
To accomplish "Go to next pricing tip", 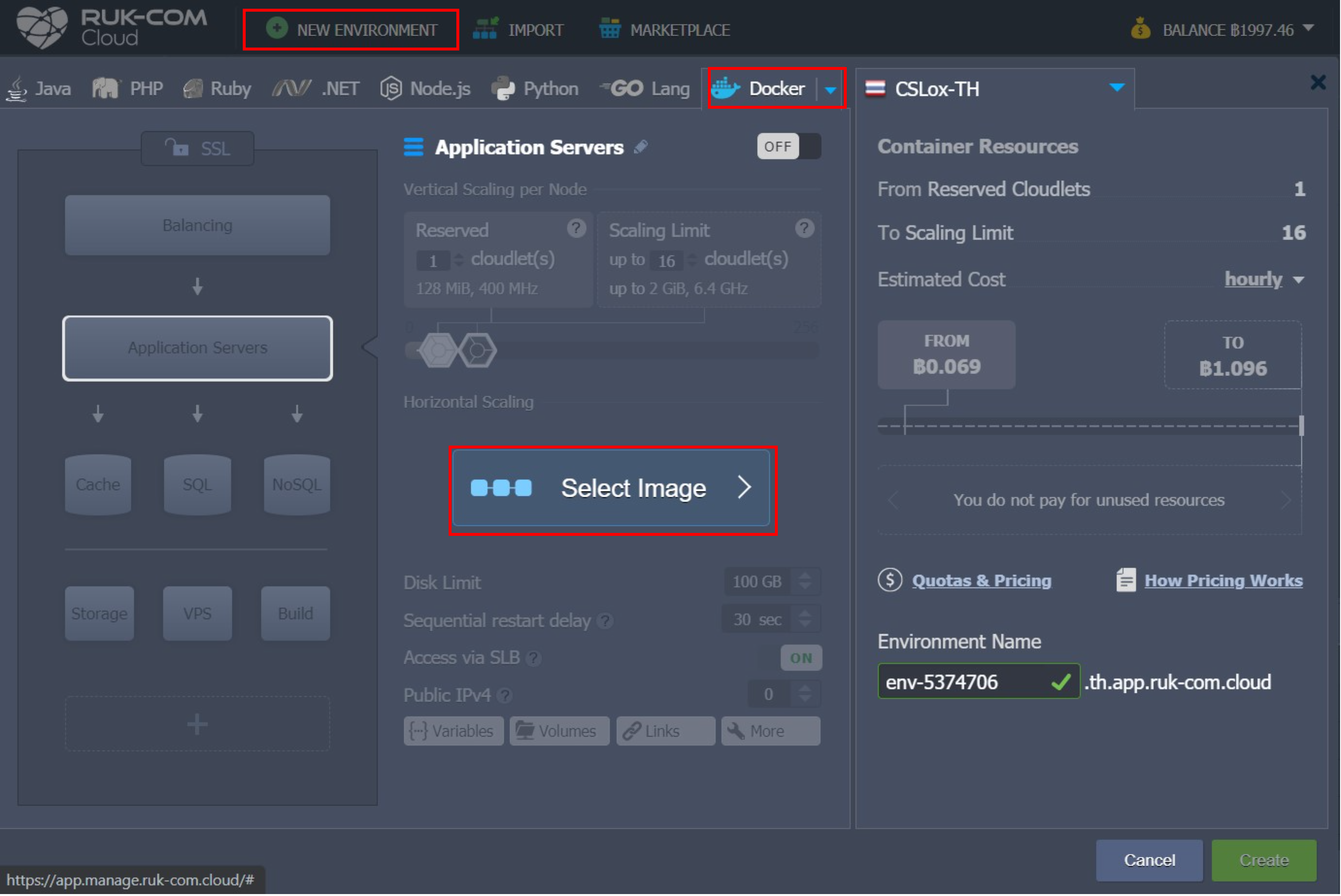I will (x=1286, y=501).
